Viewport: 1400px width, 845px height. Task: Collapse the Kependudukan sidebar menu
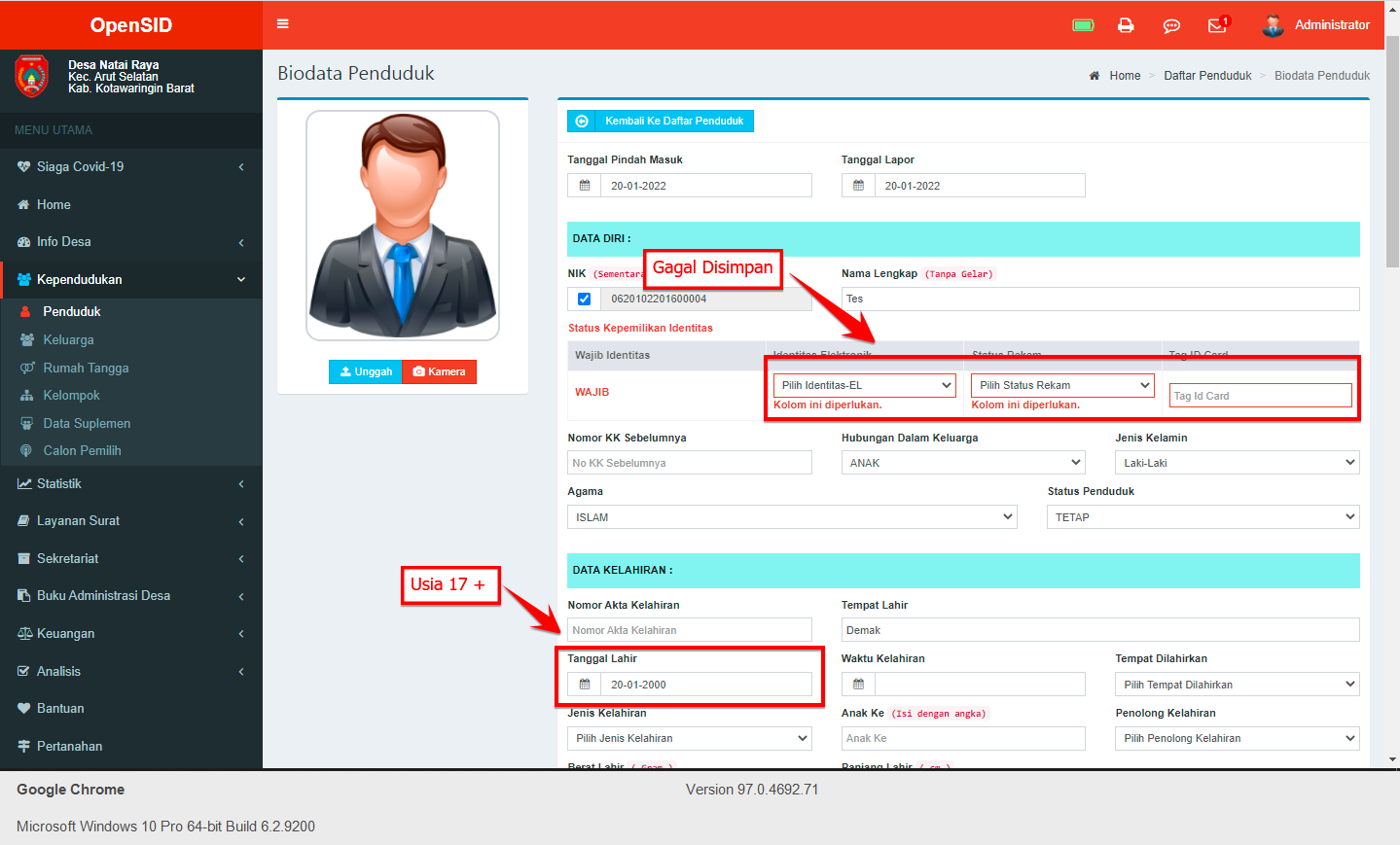[131, 280]
